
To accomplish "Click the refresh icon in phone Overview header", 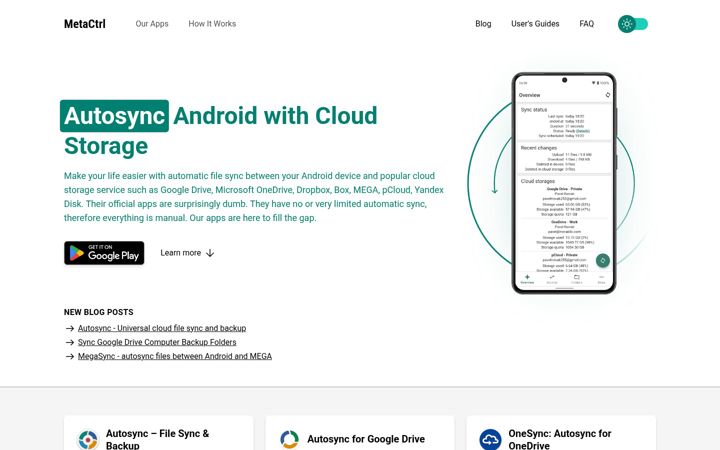I will pyautogui.click(x=608, y=95).
